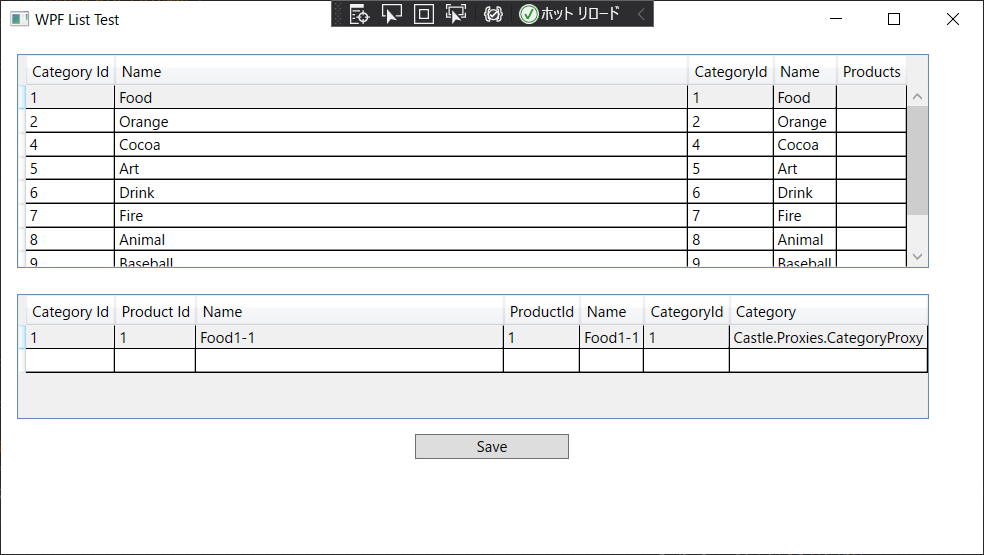This screenshot has height=555, width=984.
Task: Select the Food1-1 cell in the wide Name column
Action: (x=350, y=337)
